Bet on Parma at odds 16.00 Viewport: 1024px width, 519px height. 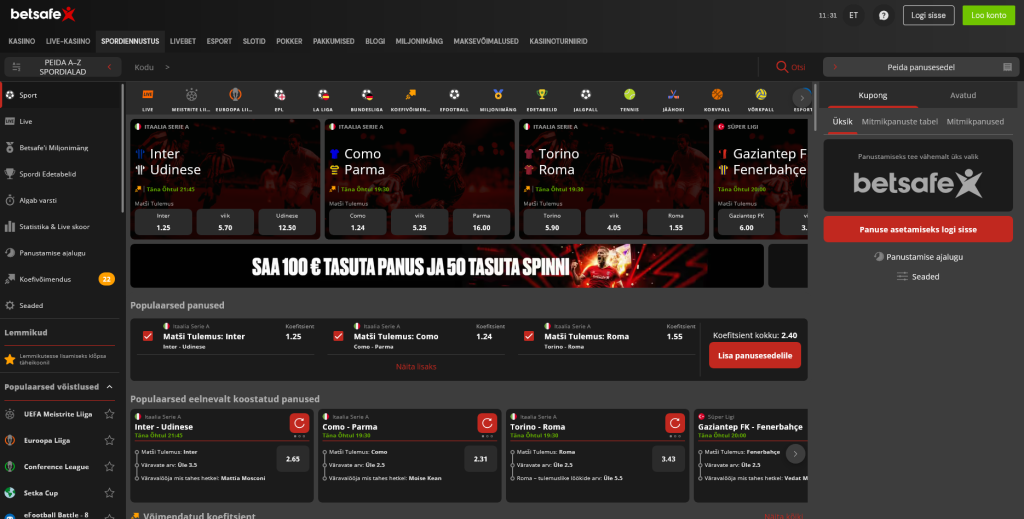(x=481, y=222)
